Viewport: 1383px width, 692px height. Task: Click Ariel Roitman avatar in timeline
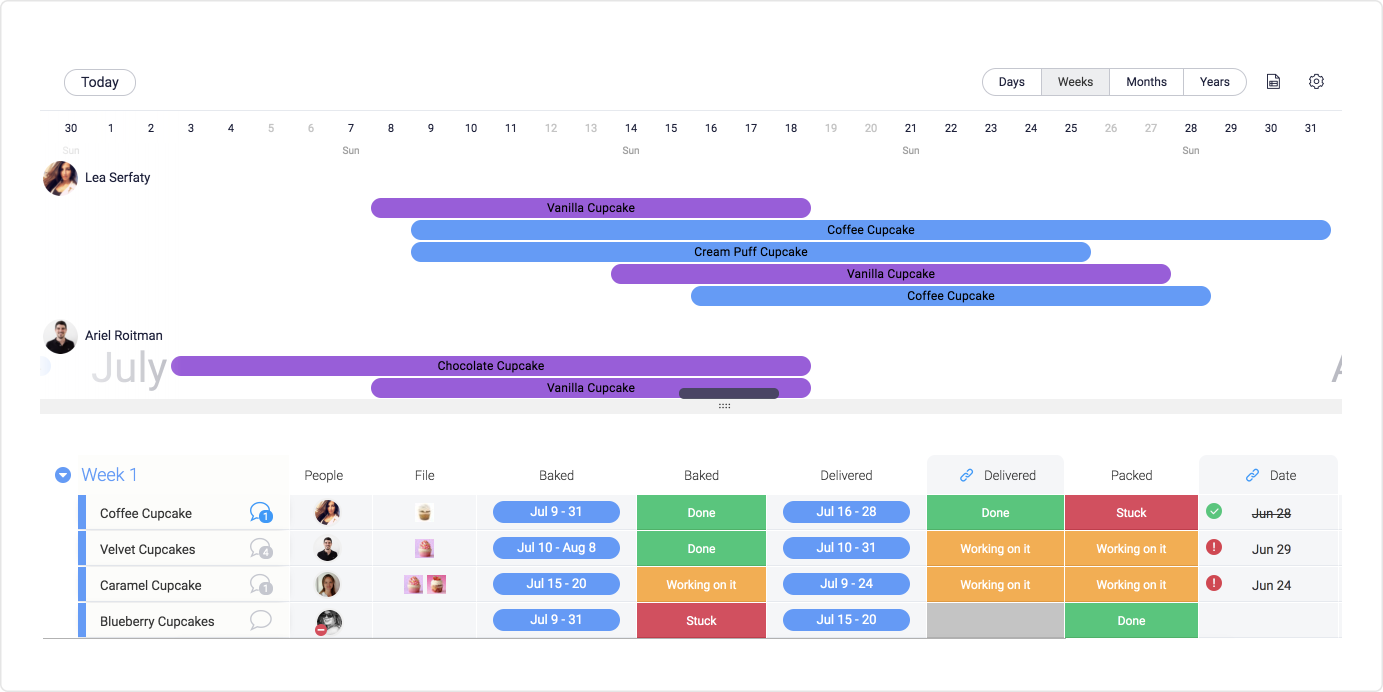pyautogui.click(x=61, y=337)
